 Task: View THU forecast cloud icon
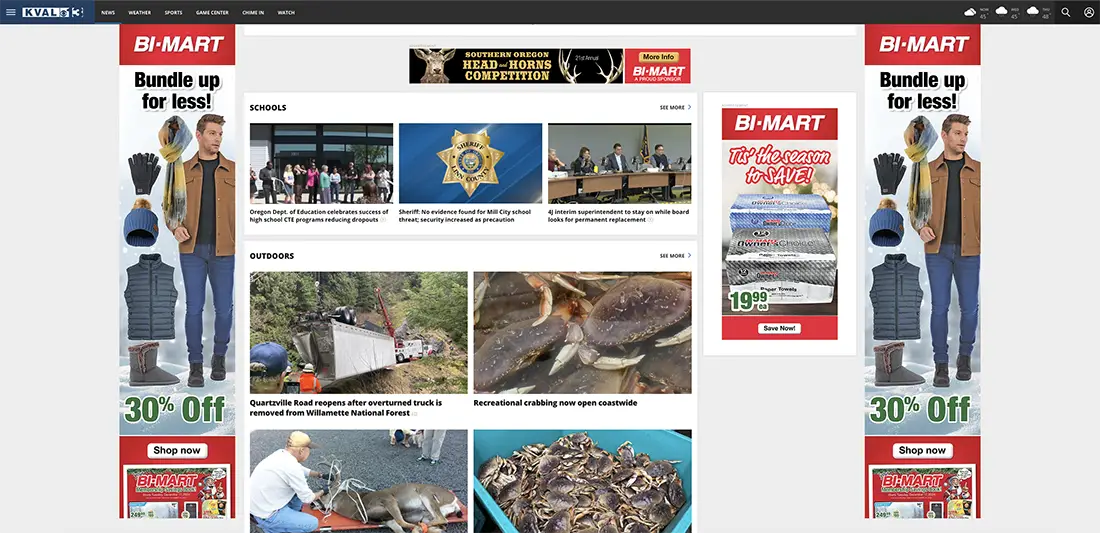1033,11
